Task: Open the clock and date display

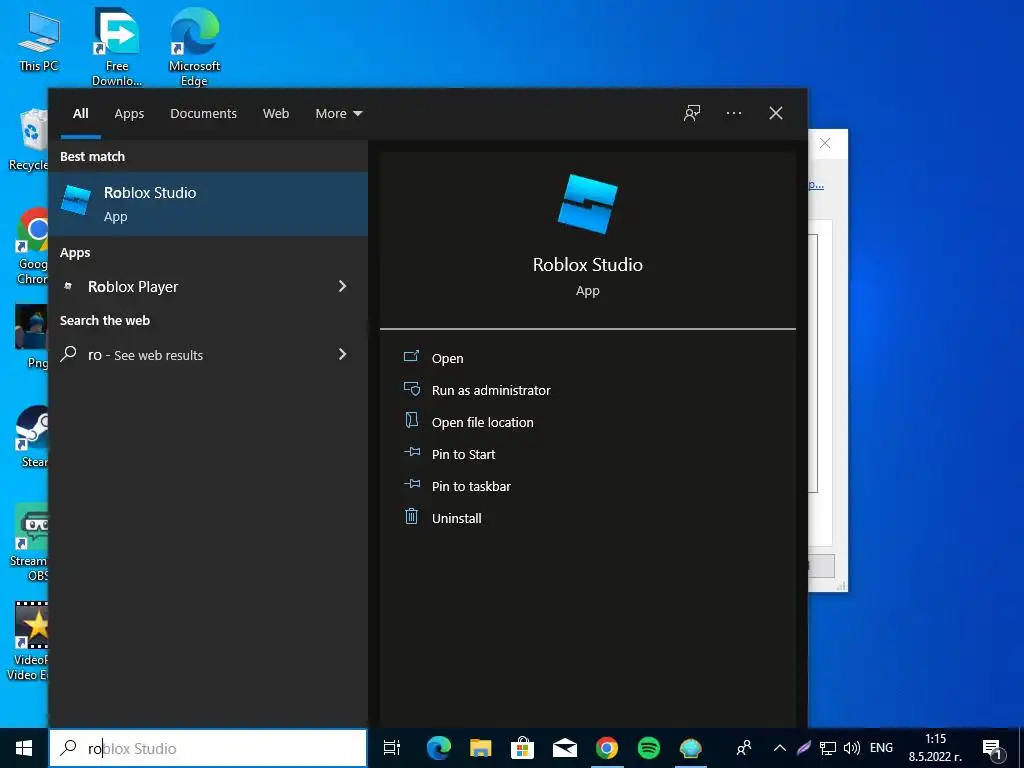Action: [935, 748]
